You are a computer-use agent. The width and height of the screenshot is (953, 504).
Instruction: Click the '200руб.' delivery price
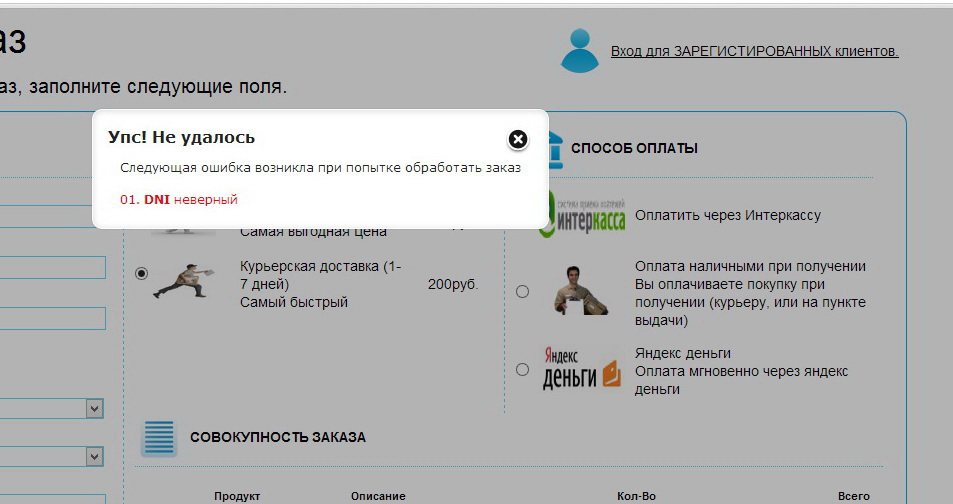point(453,284)
